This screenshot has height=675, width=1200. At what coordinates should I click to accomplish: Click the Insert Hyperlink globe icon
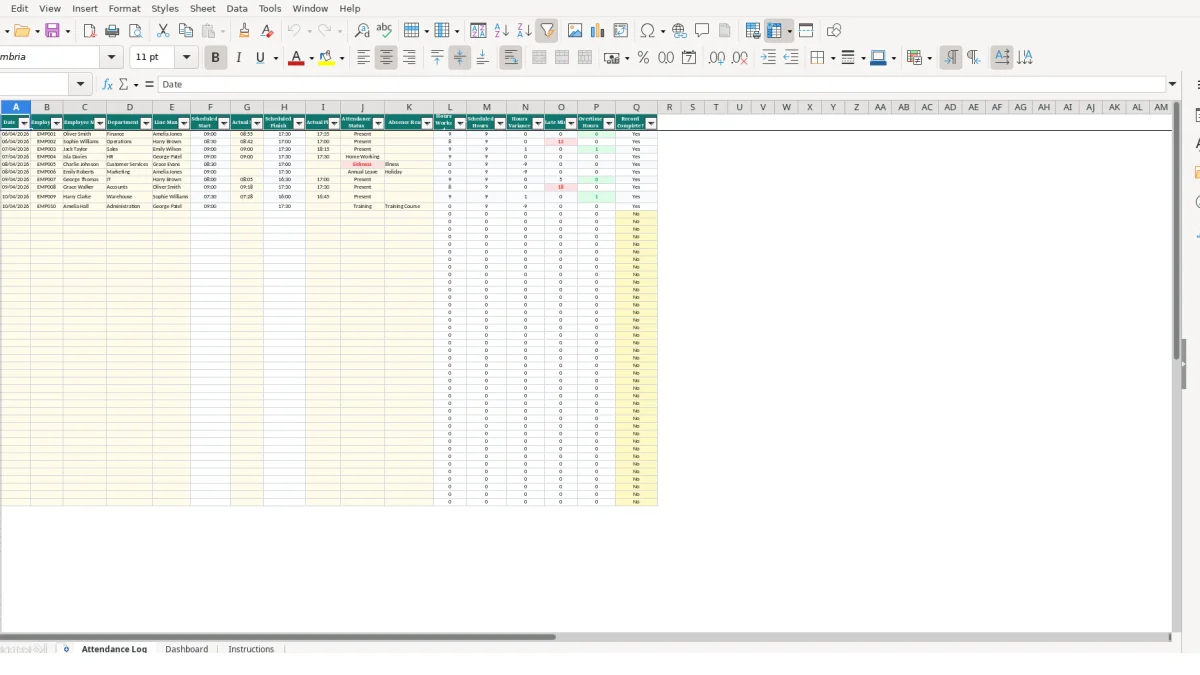click(x=679, y=31)
